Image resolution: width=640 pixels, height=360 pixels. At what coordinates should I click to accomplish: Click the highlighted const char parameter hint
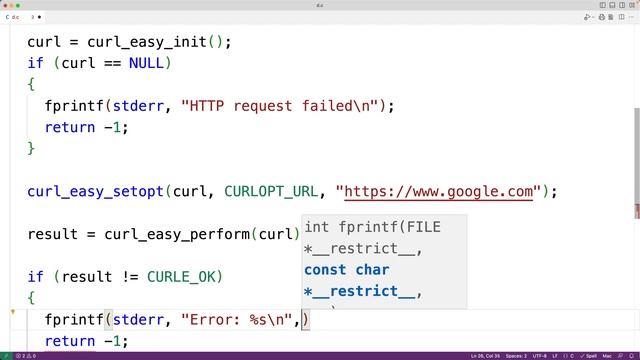point(363,280)
